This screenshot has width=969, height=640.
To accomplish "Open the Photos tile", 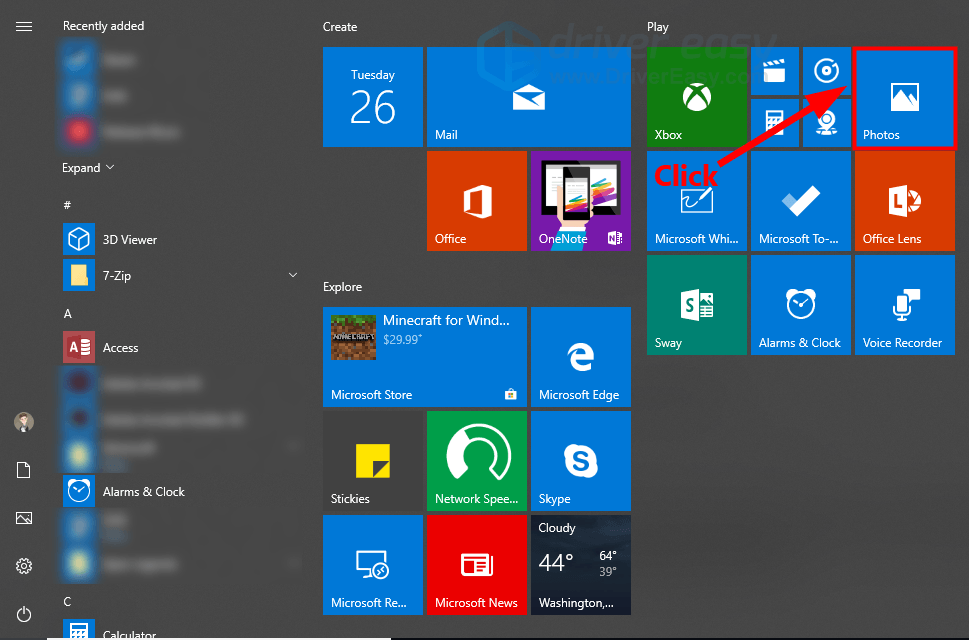I will coord(905,97).
